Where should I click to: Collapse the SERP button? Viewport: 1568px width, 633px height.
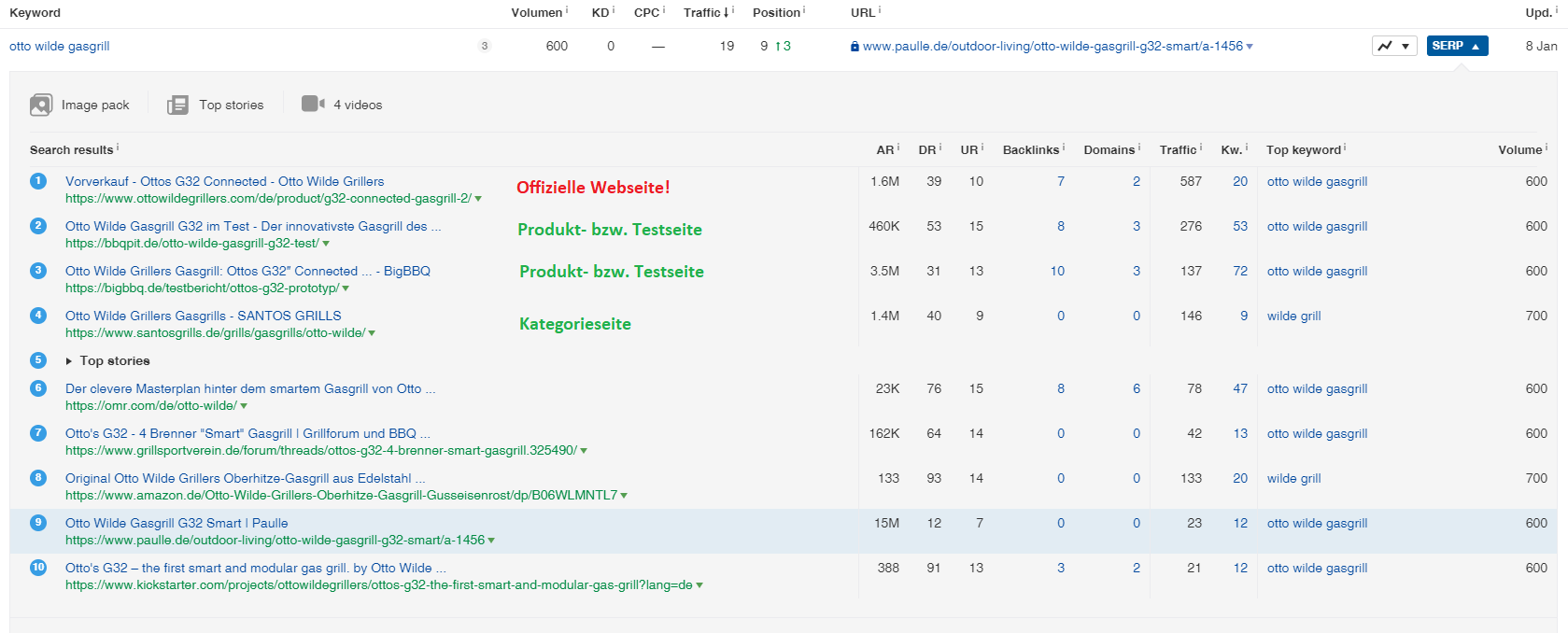(x=1457, y=46)
